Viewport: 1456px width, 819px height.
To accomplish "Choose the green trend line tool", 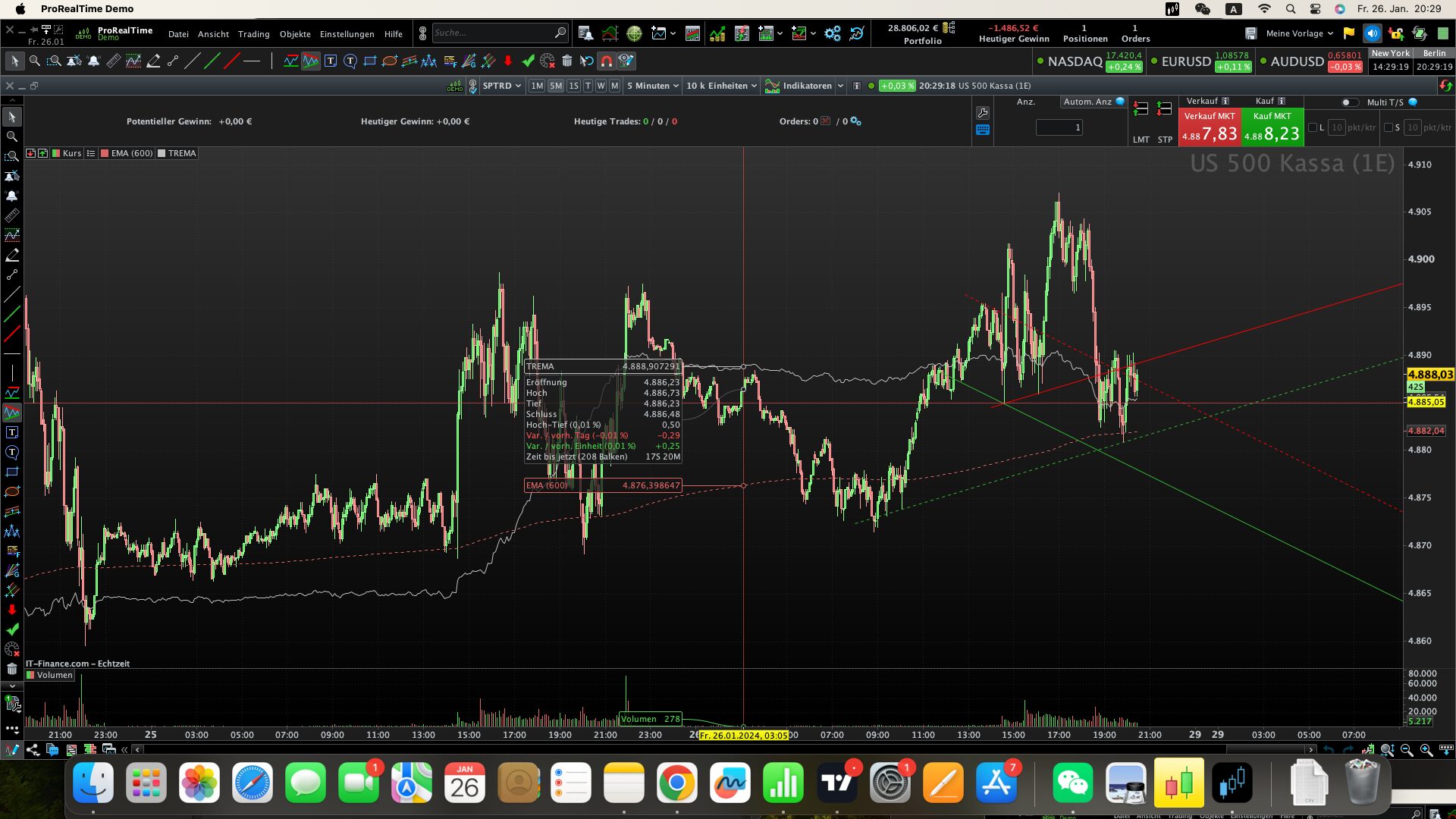I will point(212,61).
